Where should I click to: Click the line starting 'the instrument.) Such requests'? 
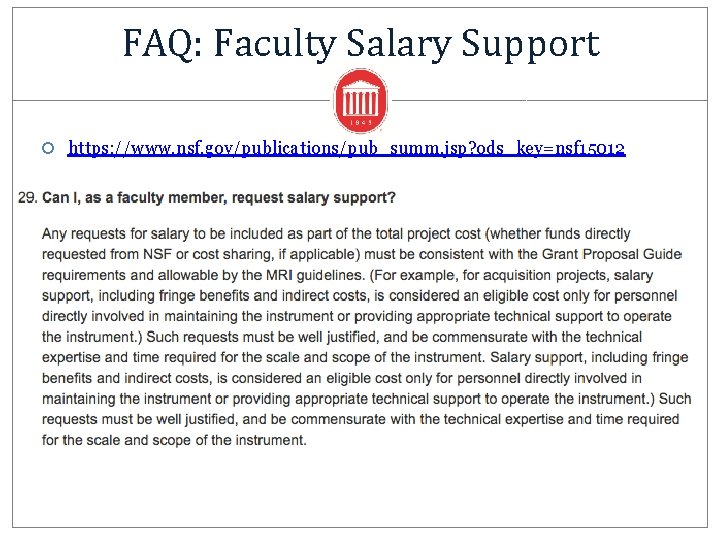point(342,337)
